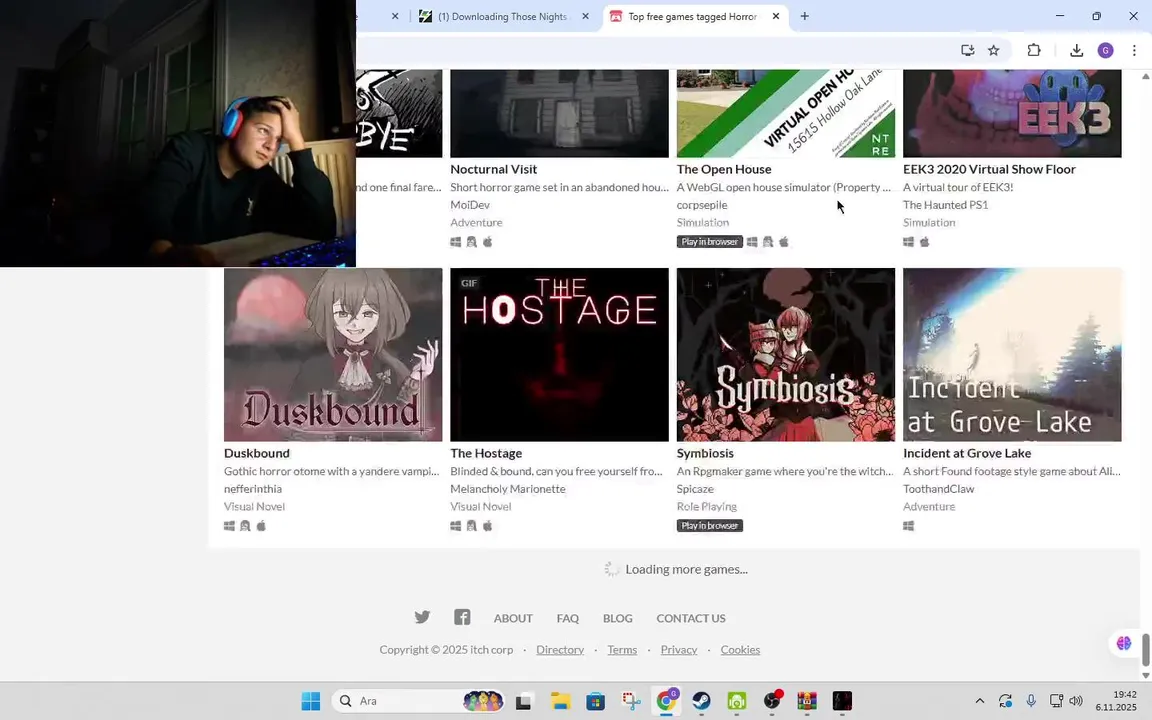Open the Privacy footer link

[x=679, y=649]
